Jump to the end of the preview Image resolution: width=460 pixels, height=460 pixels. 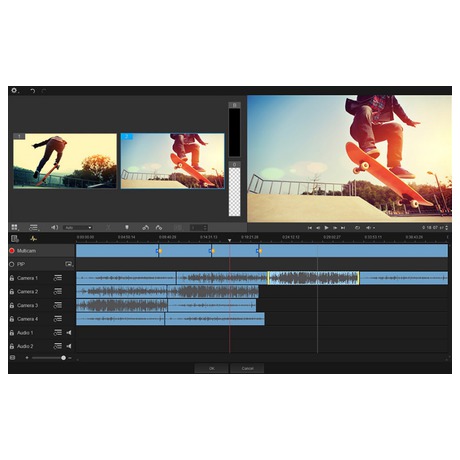(343, 228)
